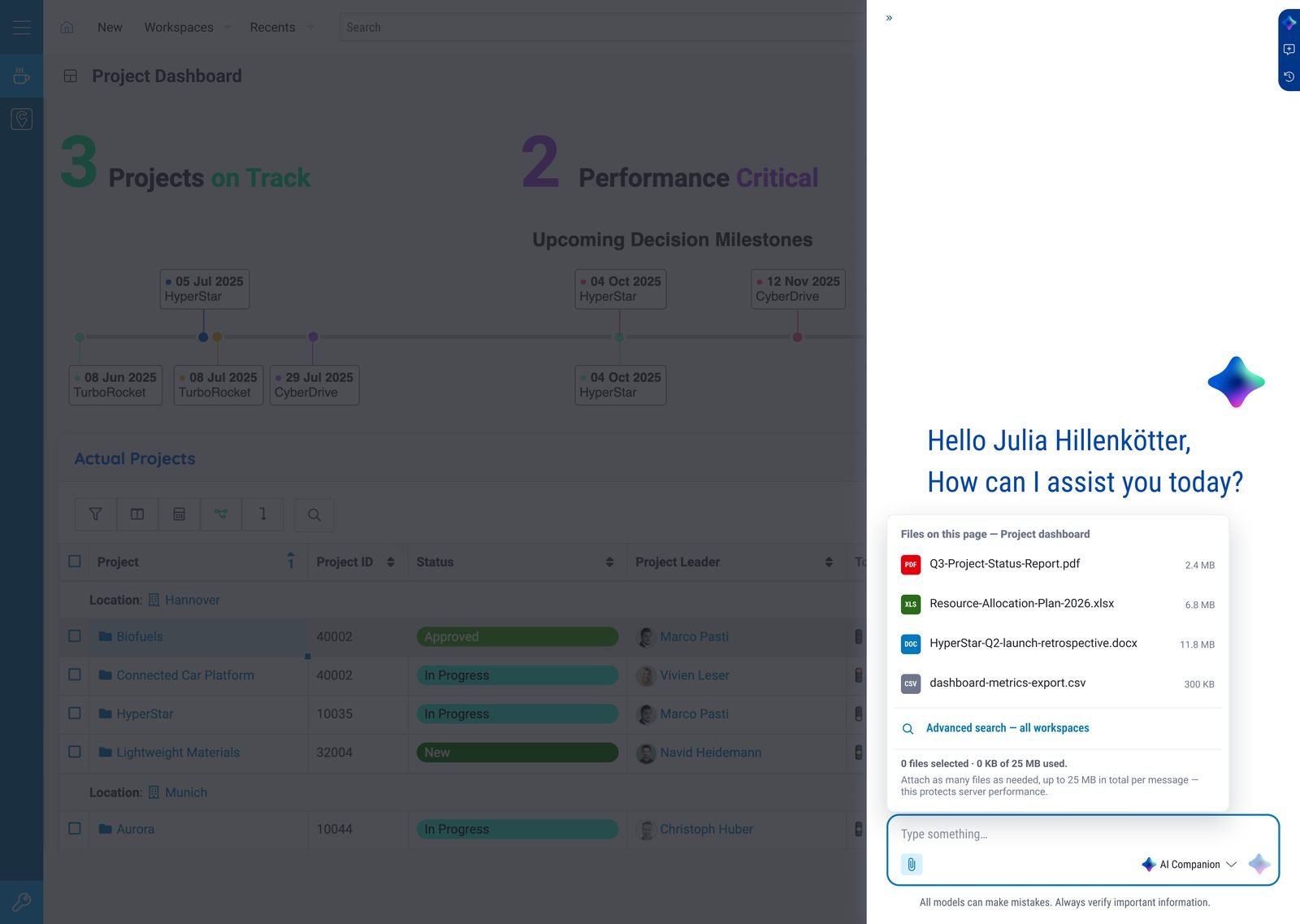Click the send message sparkle button

point(1259,864)
